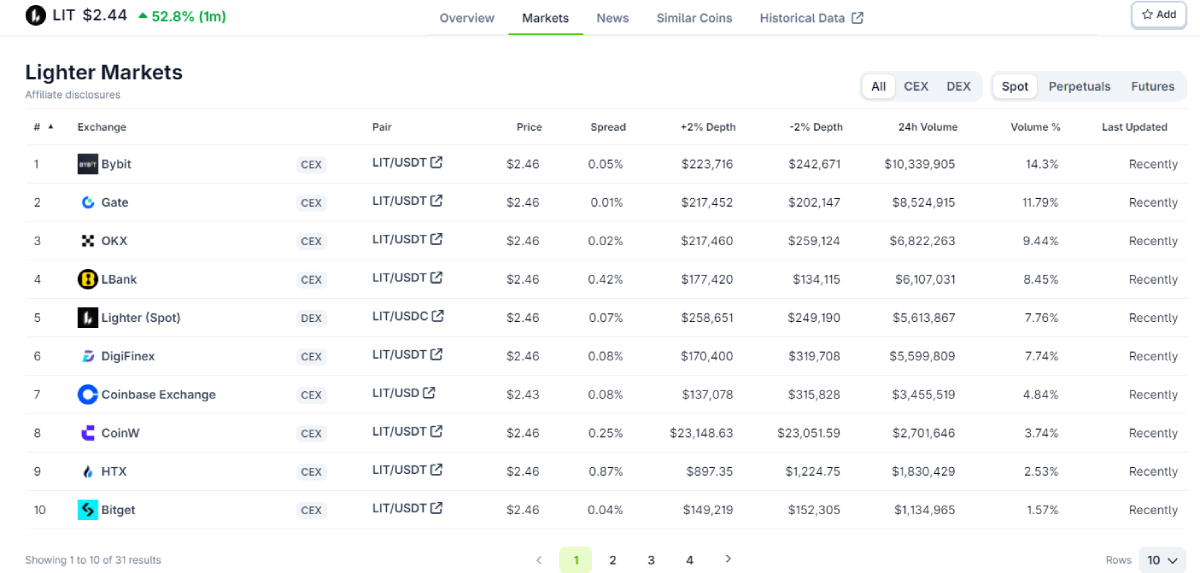Click the 14.3% volume share value
This screenshot has height=573, width=1200.
tap(1042, 164)
